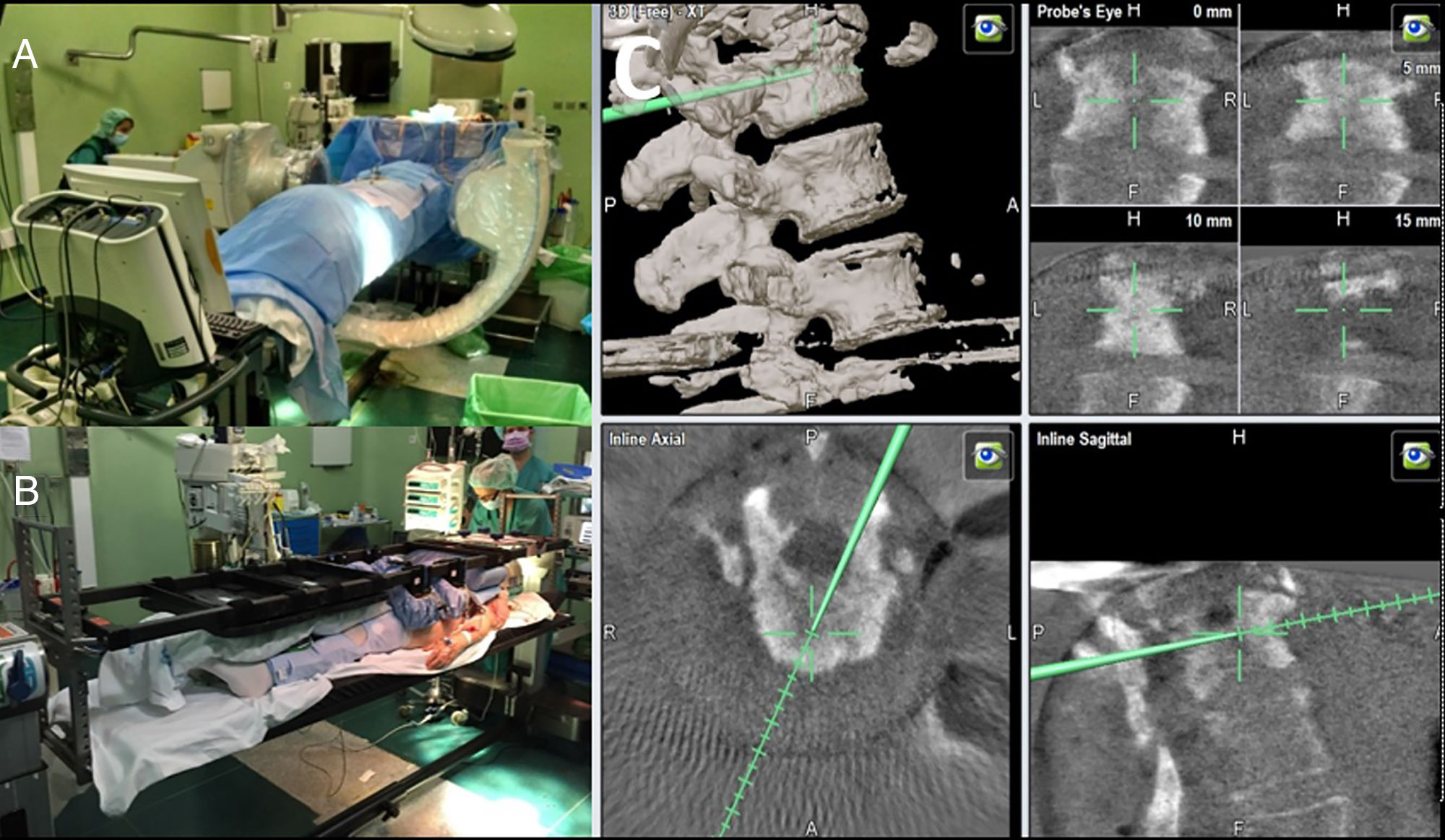Click the Inline Axial view label
The image size is (1445, 840).
647,439
